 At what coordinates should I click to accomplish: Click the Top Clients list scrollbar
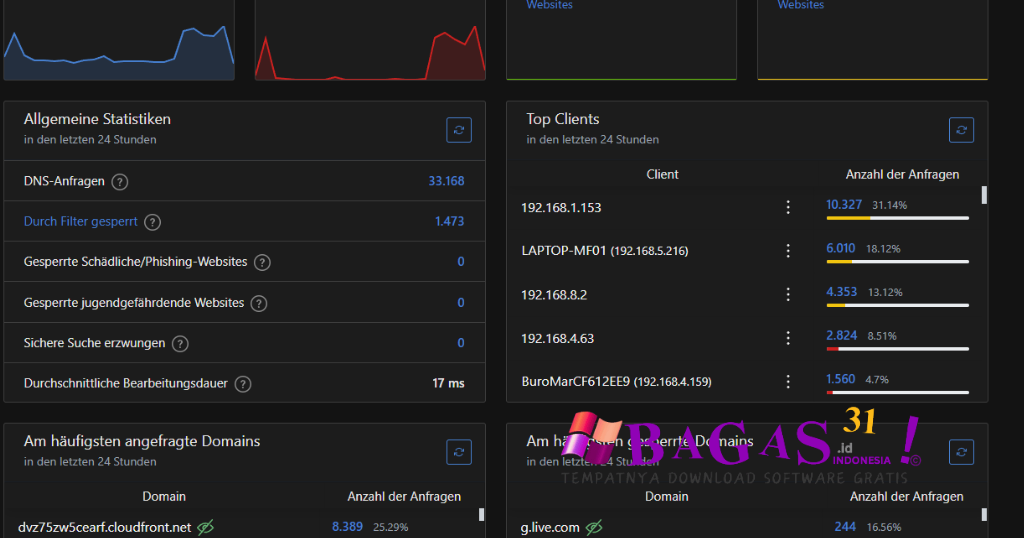click(x=984, y=195)
